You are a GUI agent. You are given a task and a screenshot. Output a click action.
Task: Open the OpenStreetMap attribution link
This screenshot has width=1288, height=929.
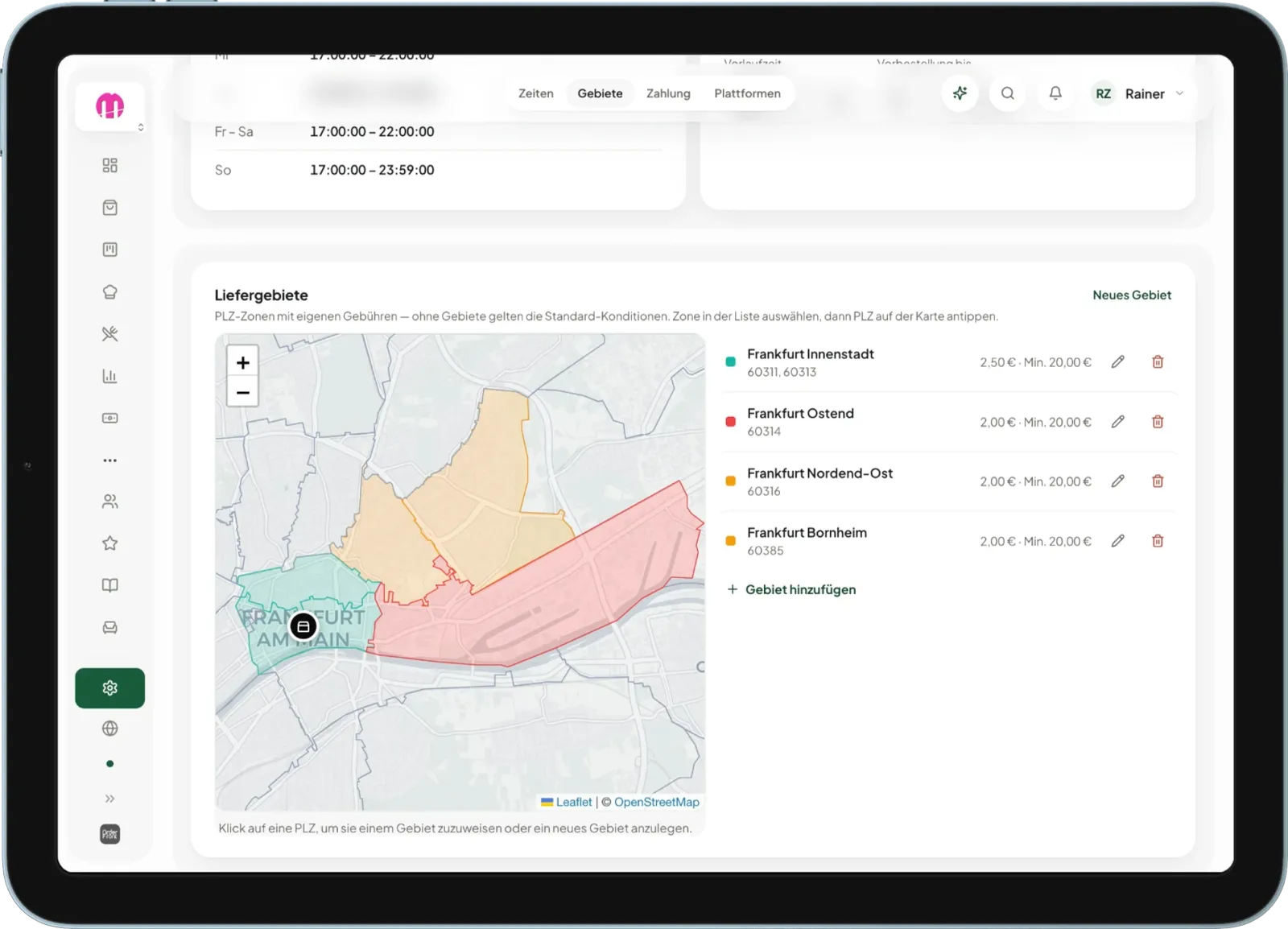(x=657, y=802)
